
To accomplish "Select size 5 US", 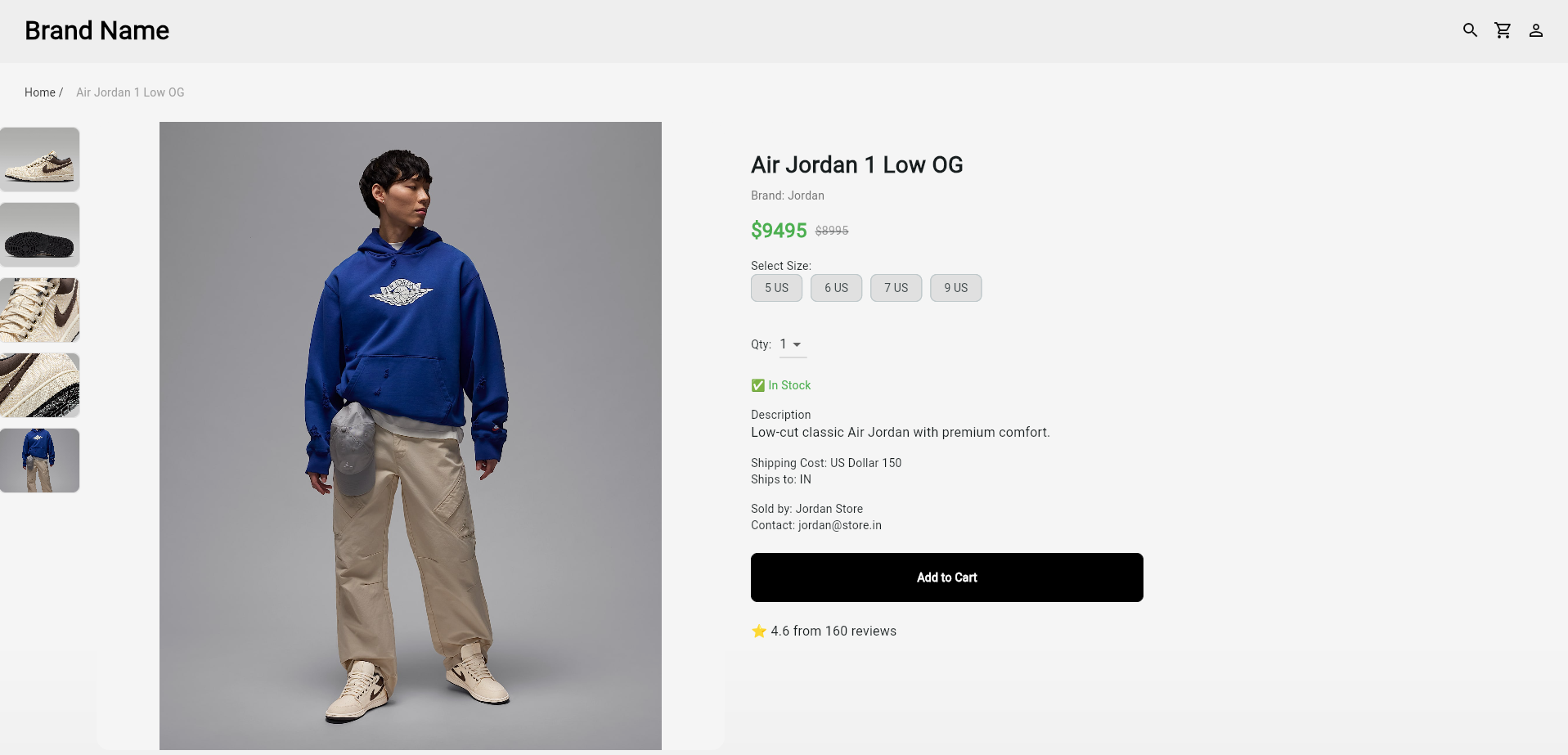I will 776,288.
